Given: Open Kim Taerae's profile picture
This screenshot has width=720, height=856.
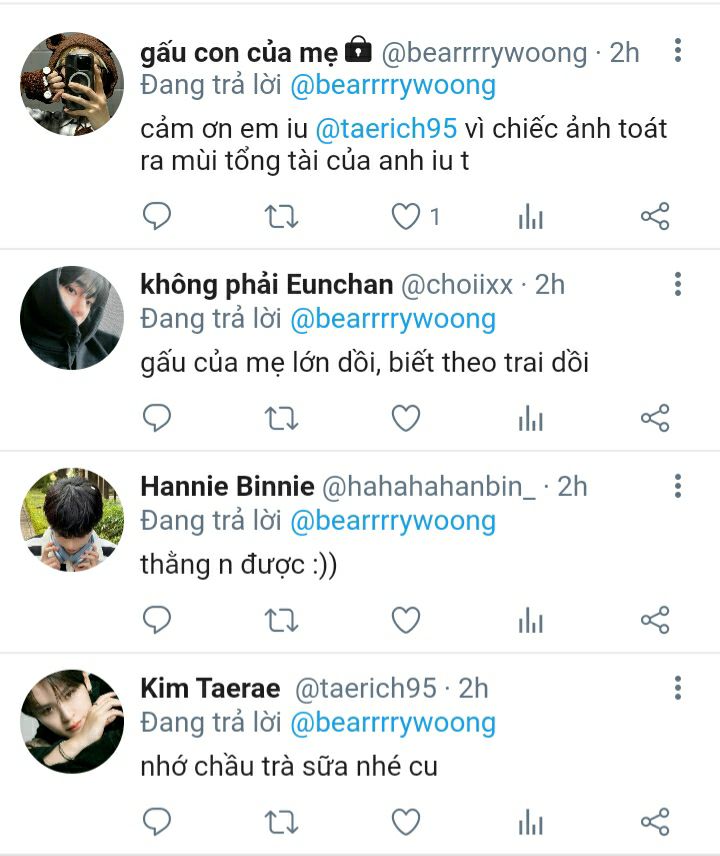Looking at the screenshot, I should [x=72, y=721].
